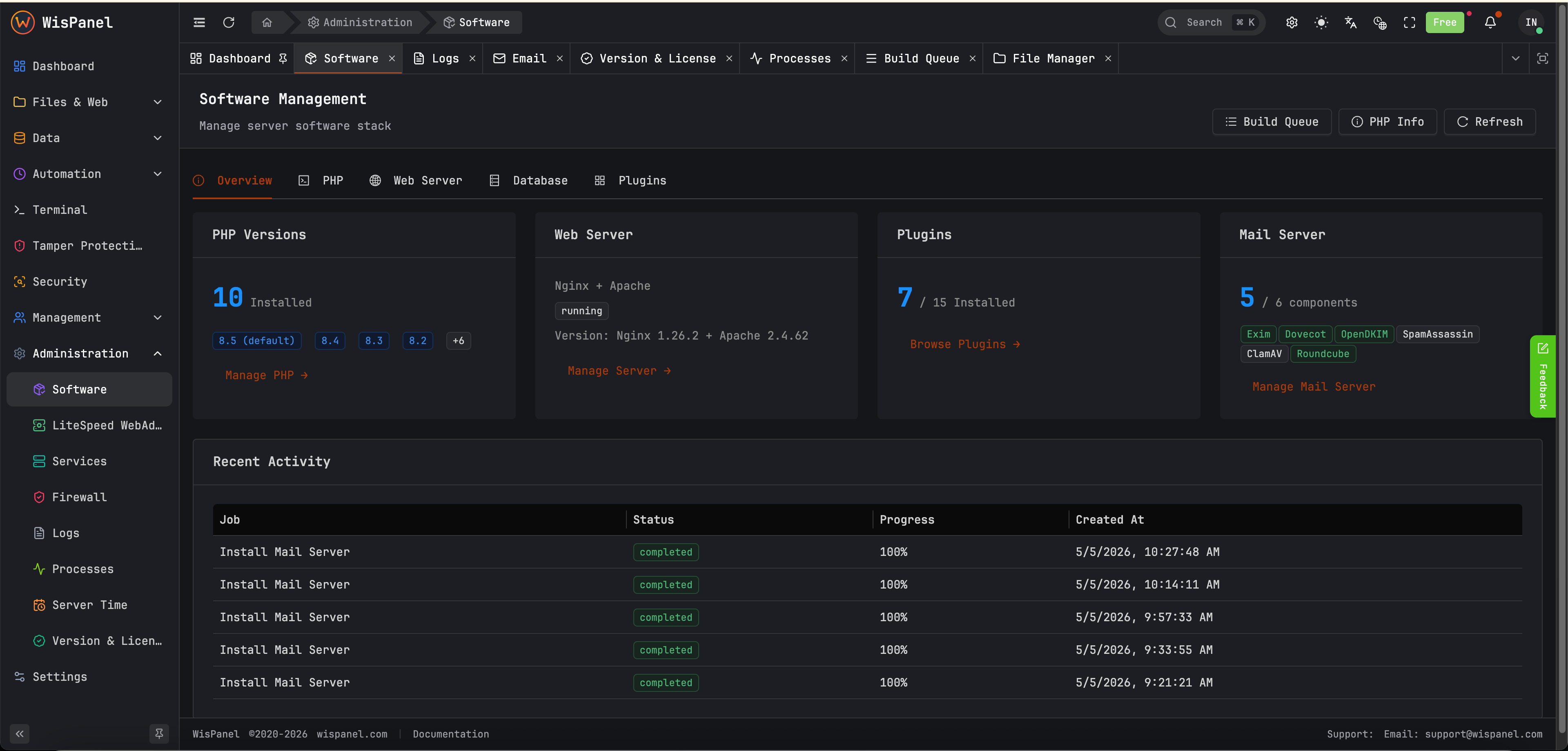Expand Management sidebar section
Viewport: 1568px width, 751px height.
89,317
